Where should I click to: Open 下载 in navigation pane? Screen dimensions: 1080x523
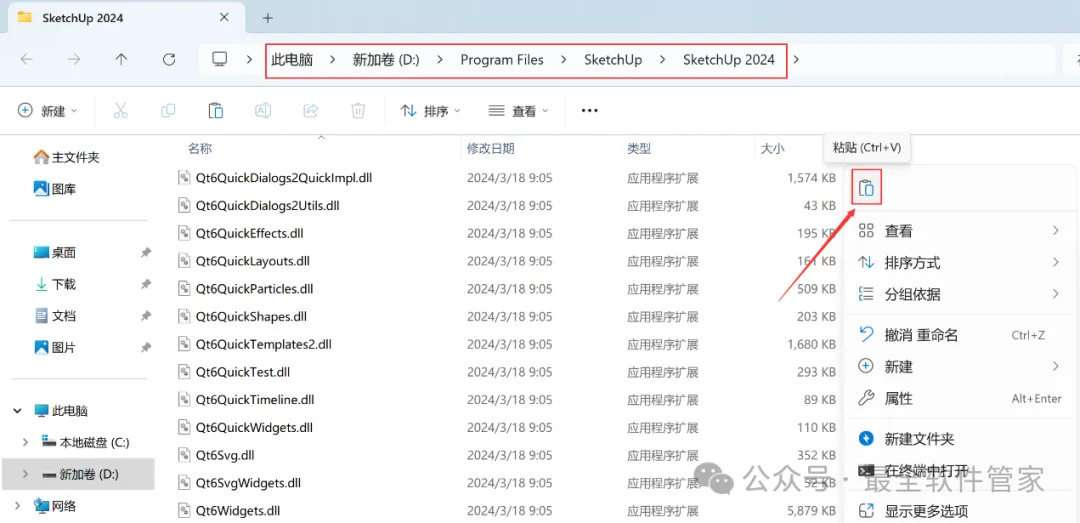coord(55,285)
